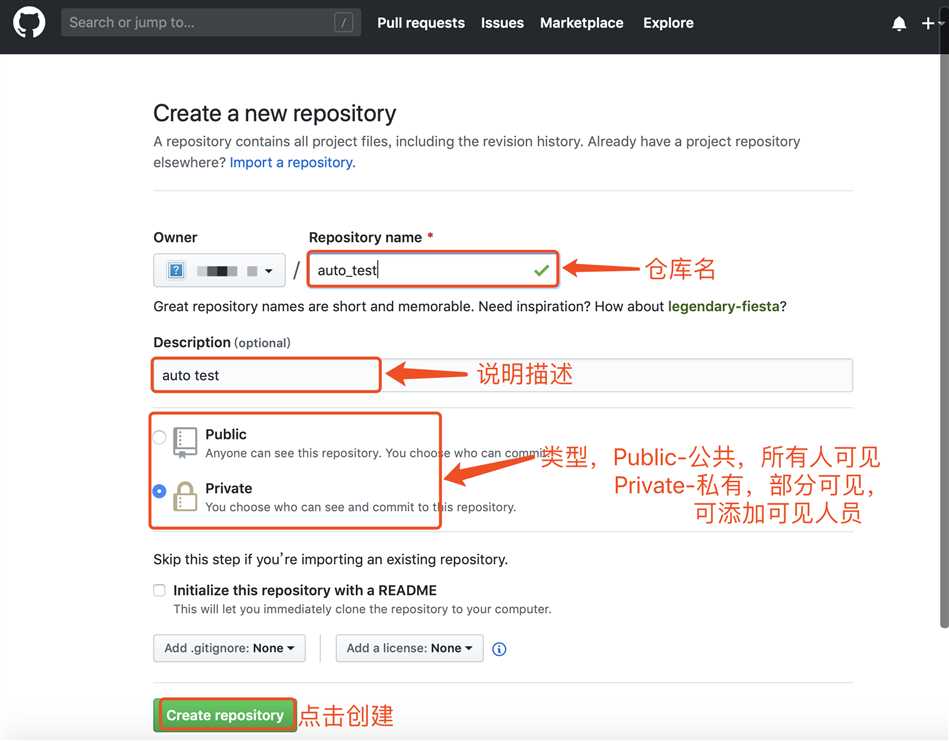Follow the Import a repository link

tap(292, 163)
